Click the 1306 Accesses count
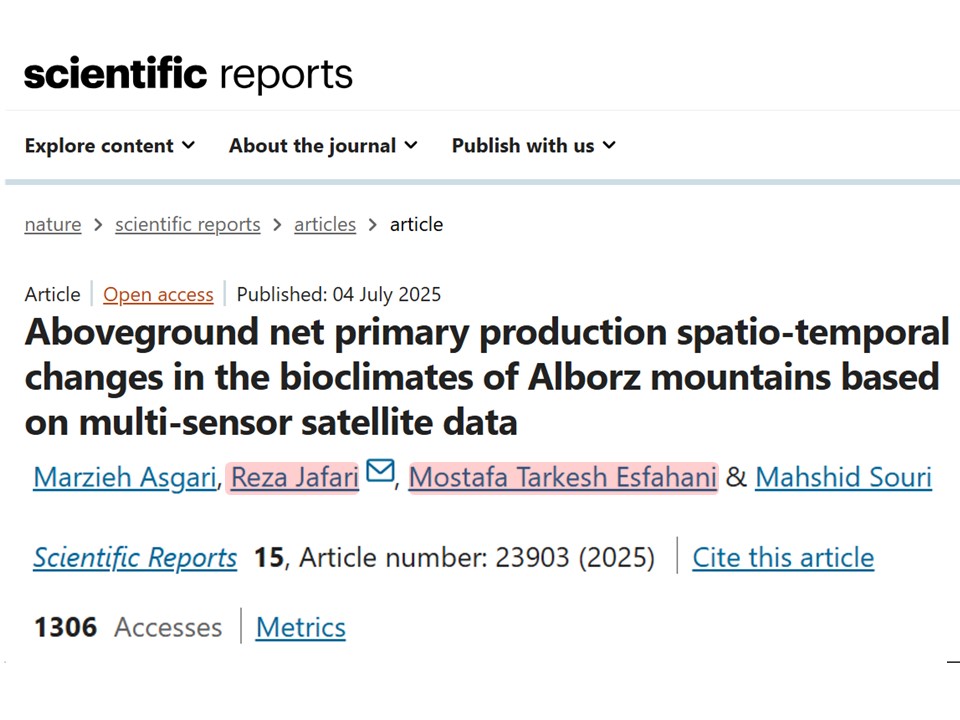This screenshot has height=720, width=960. [x=128, y=628]
